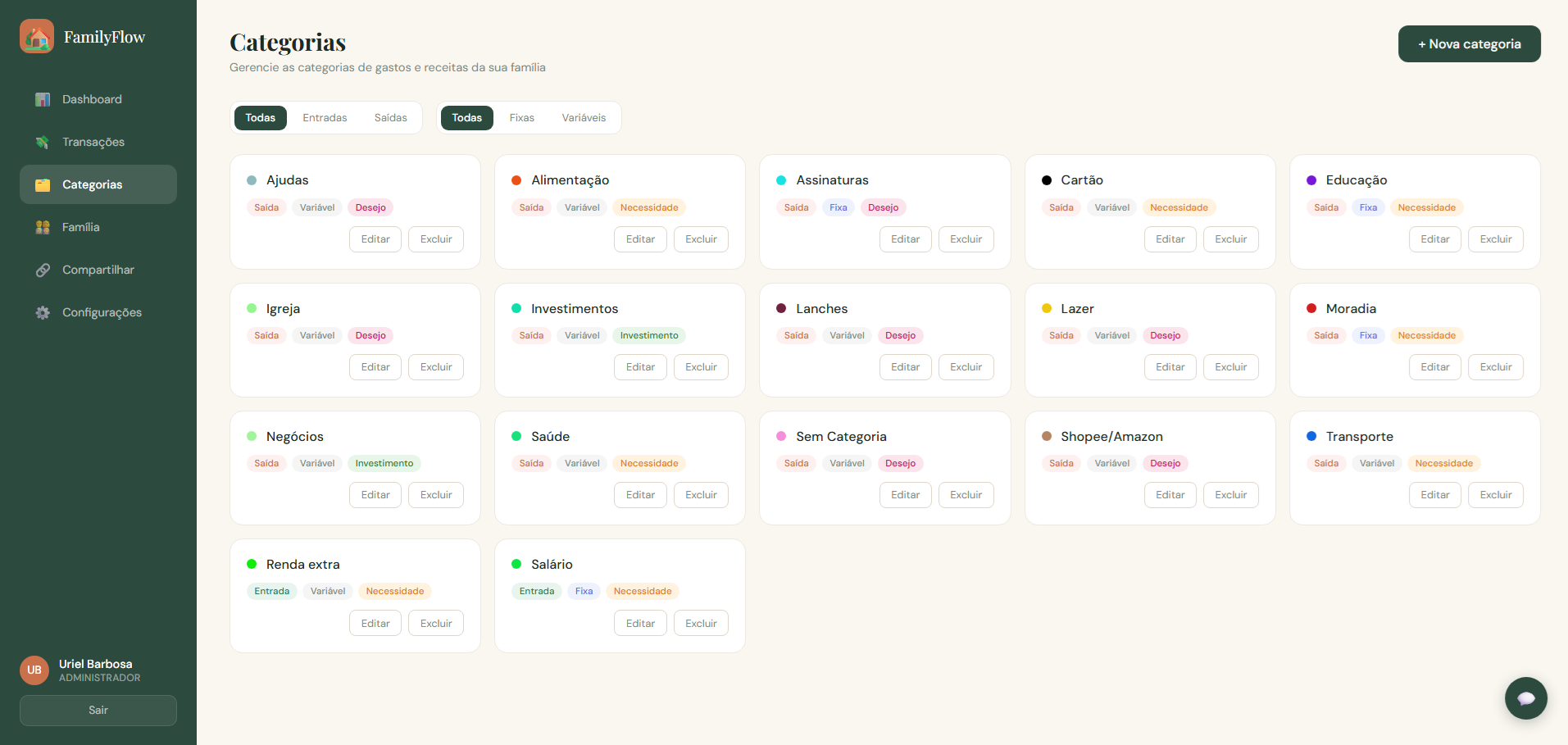This screenshot has width=1568, height=745.
Task: Filter categories by Variáveis
Action: (584, 118)
